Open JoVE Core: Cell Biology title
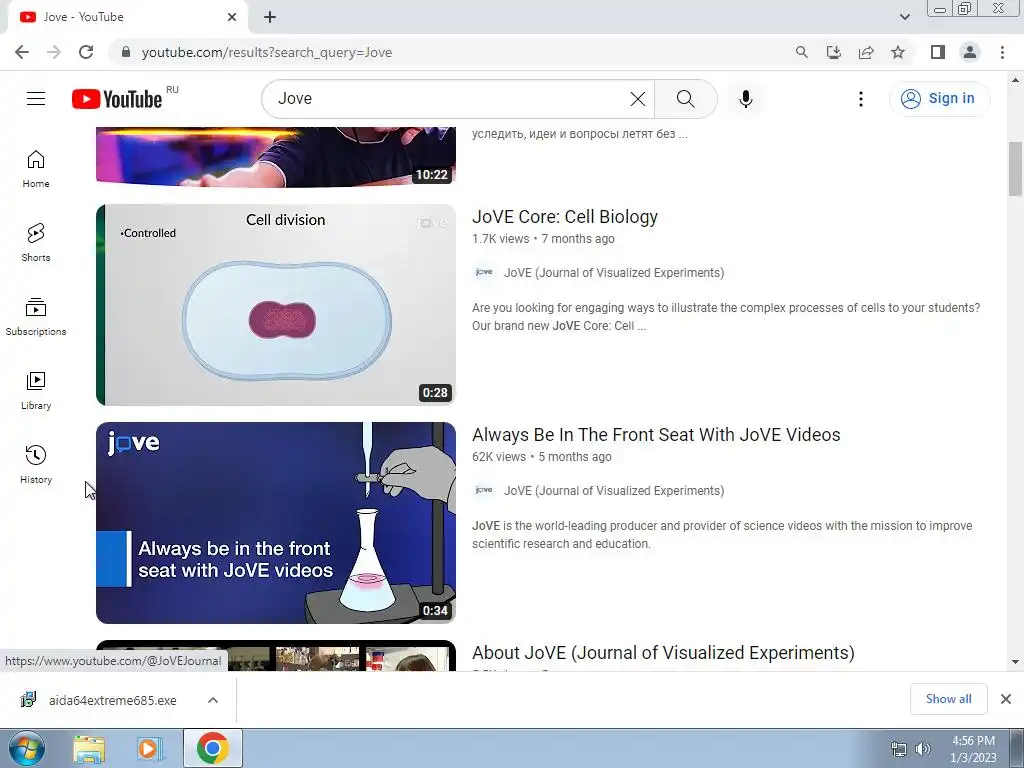Viewport: 1024px width, 768px height. pyautogui.click(x=565, y=217)
